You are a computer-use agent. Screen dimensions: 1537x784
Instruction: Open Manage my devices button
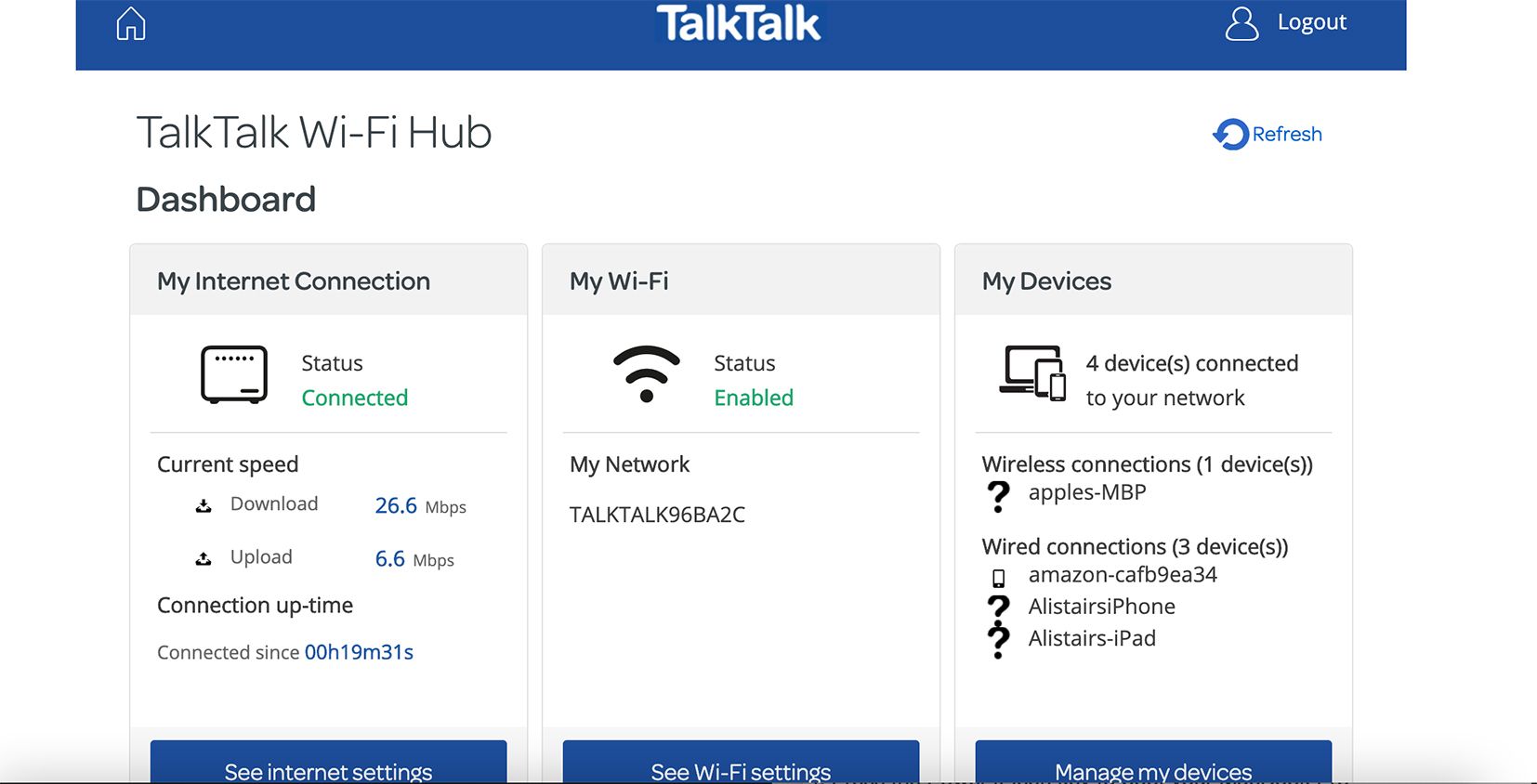coord(1154,762)
